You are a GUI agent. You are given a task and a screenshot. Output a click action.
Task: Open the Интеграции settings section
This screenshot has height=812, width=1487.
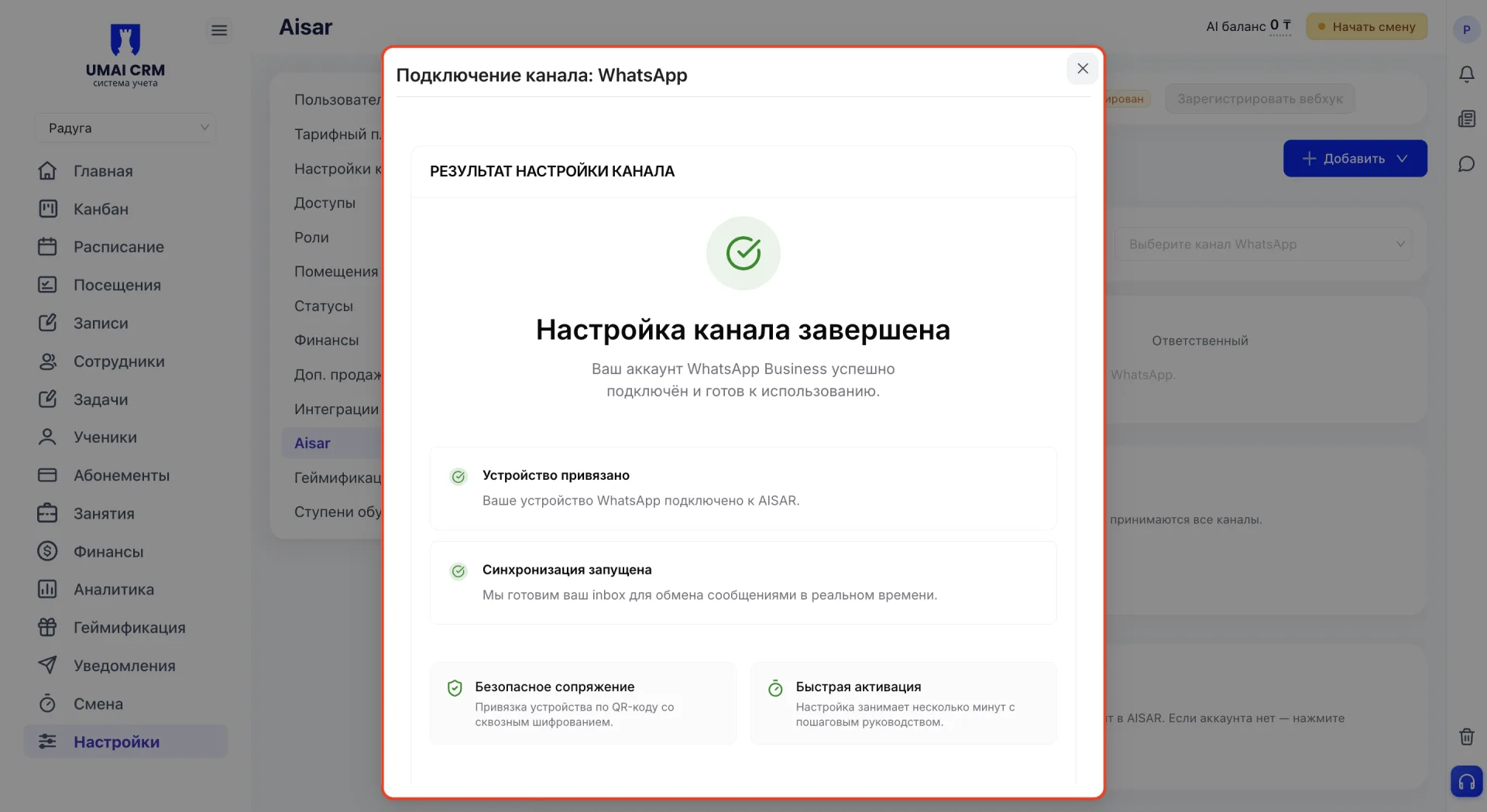coord(336,409)
